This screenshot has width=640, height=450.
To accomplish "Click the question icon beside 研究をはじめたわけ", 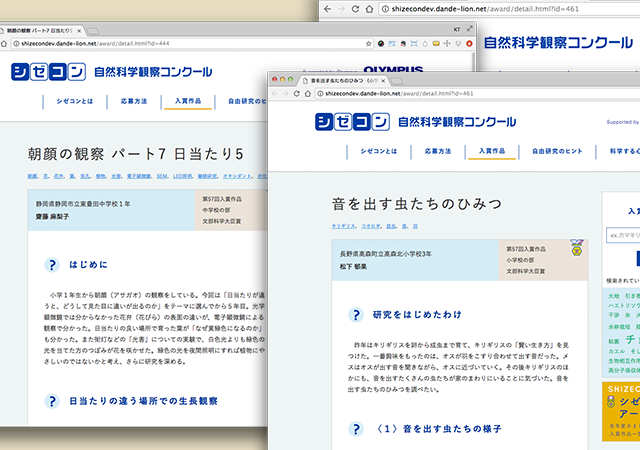I will pos(356,315).
